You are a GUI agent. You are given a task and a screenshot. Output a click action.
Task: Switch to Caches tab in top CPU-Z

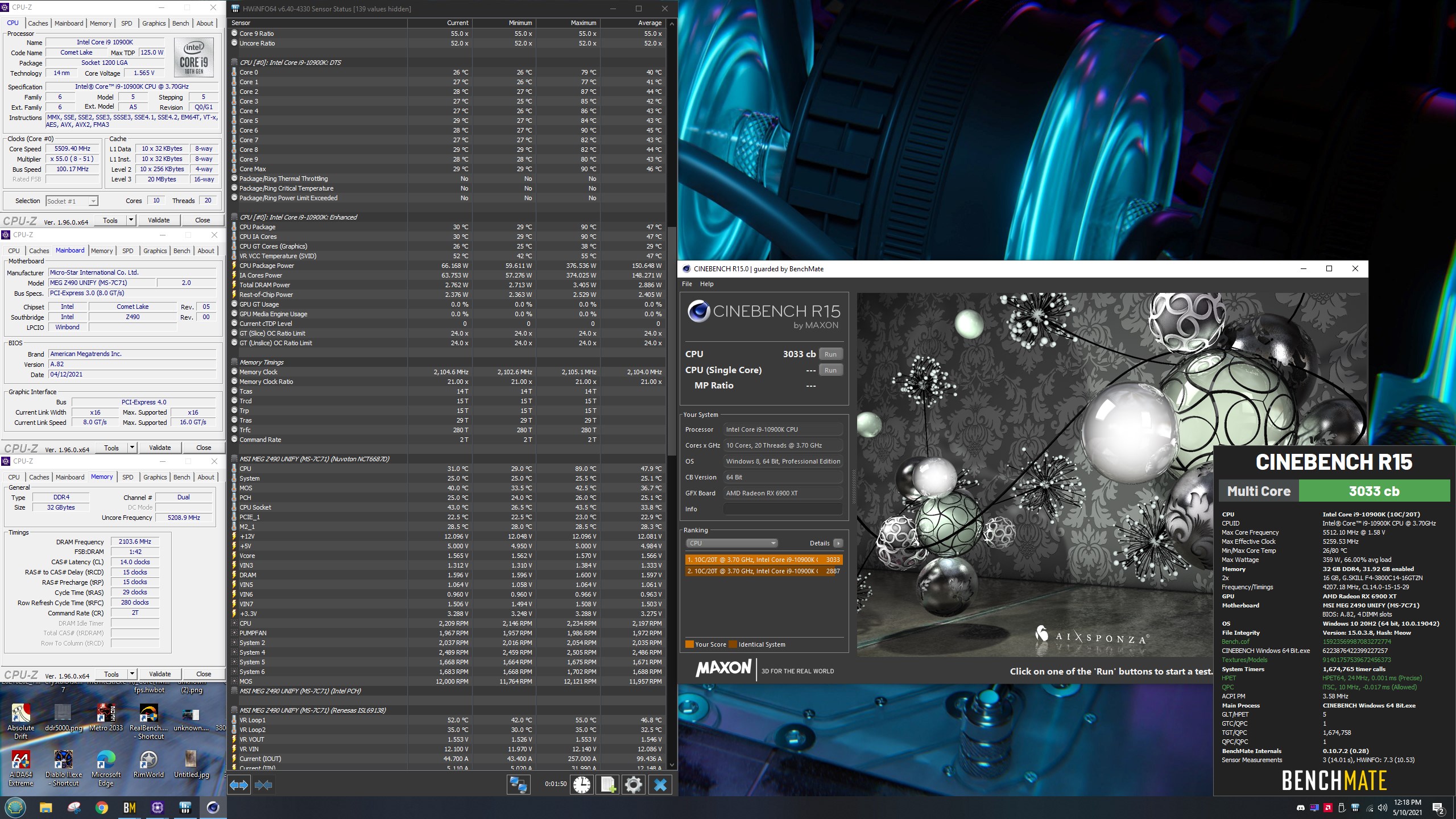click(38, 23)
